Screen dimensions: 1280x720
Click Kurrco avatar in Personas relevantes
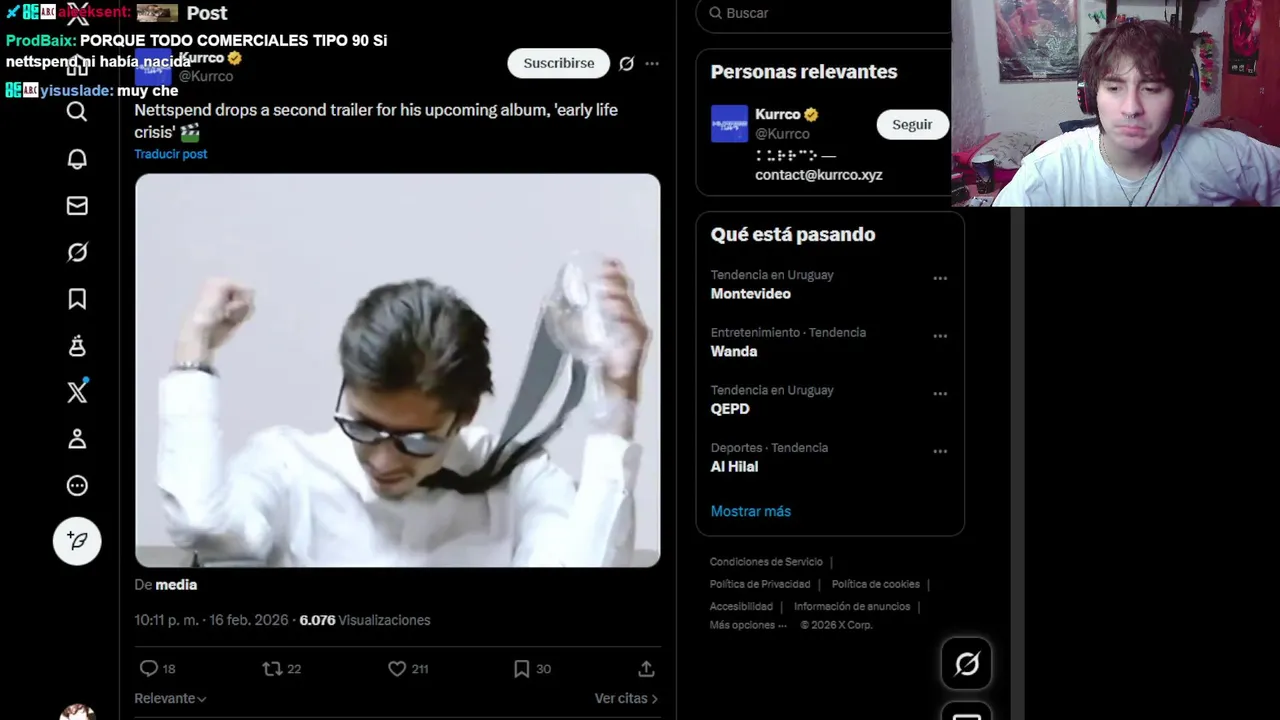(x=729, y=124)
